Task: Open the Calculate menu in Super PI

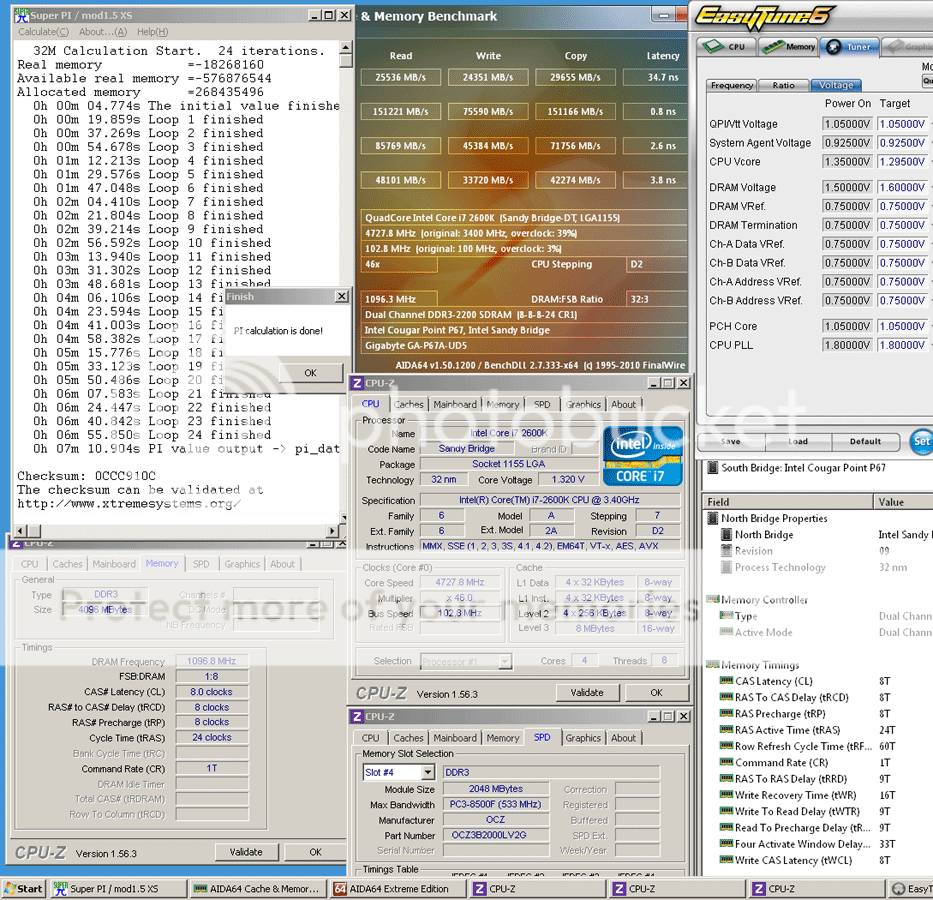Action: coord(43,32)
